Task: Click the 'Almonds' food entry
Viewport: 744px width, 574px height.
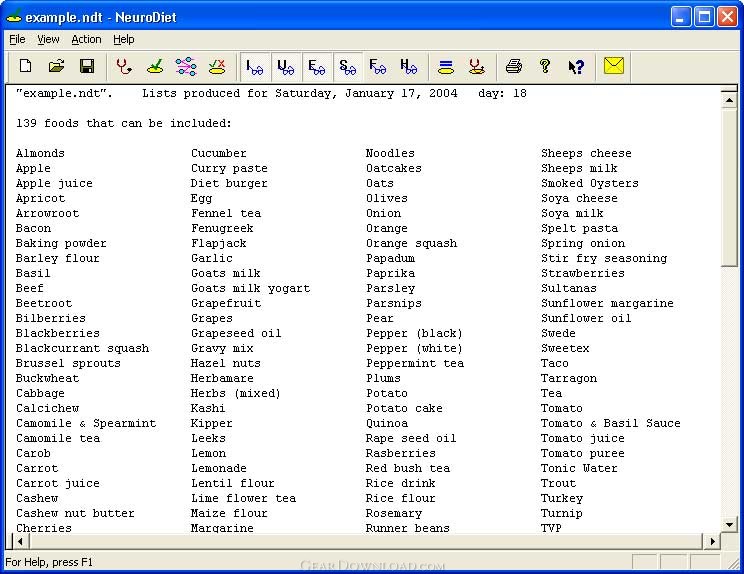Action: (x=40, y=153)
